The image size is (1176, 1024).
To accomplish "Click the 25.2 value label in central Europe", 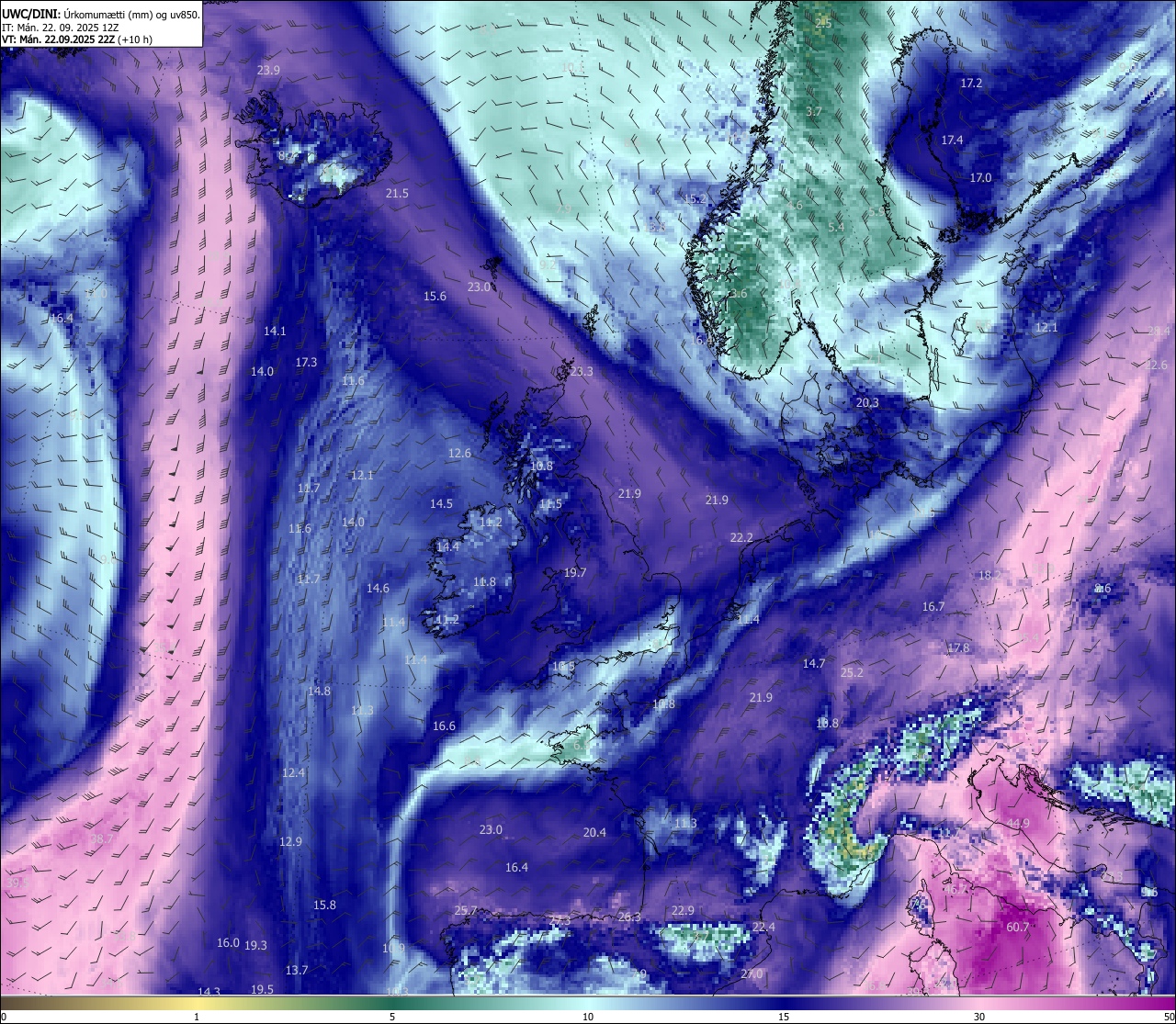I will click(852, 672).
